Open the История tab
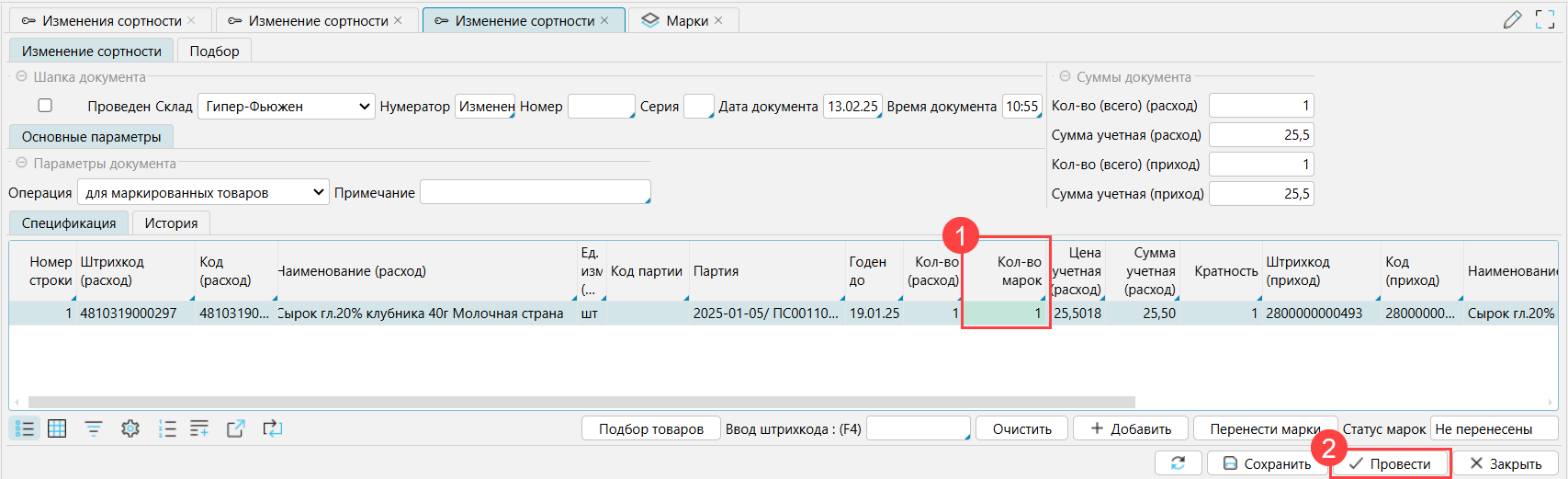 tap(171, 223)
